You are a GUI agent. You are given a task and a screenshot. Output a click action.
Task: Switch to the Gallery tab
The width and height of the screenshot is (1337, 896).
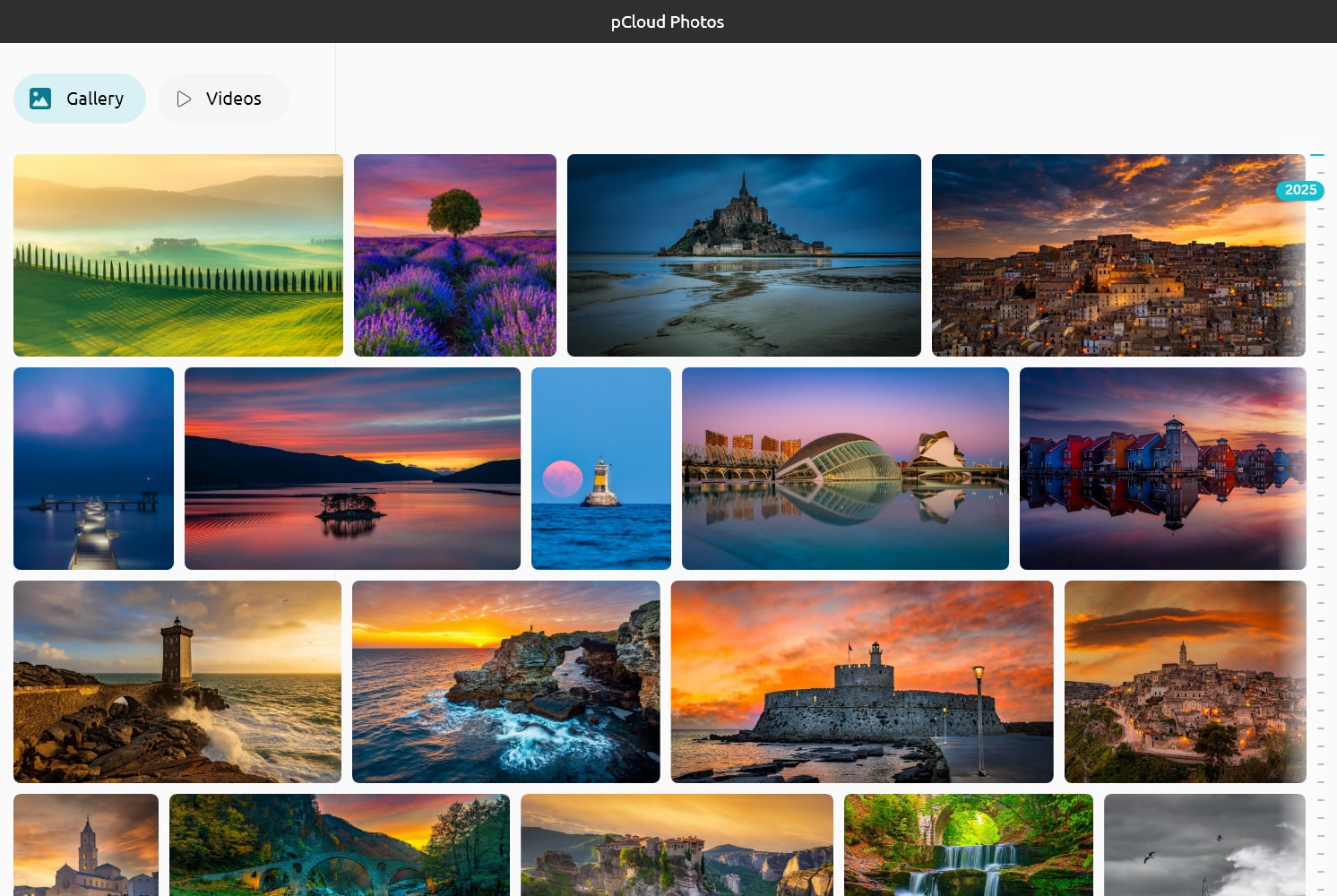point(80,99)
